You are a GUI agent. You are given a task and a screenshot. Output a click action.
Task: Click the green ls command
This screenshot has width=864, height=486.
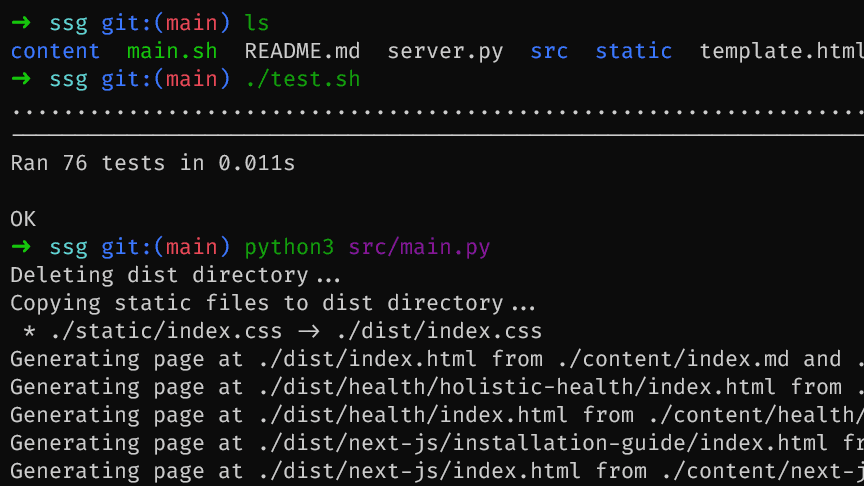pyautogui.click(x=257, y=22)
